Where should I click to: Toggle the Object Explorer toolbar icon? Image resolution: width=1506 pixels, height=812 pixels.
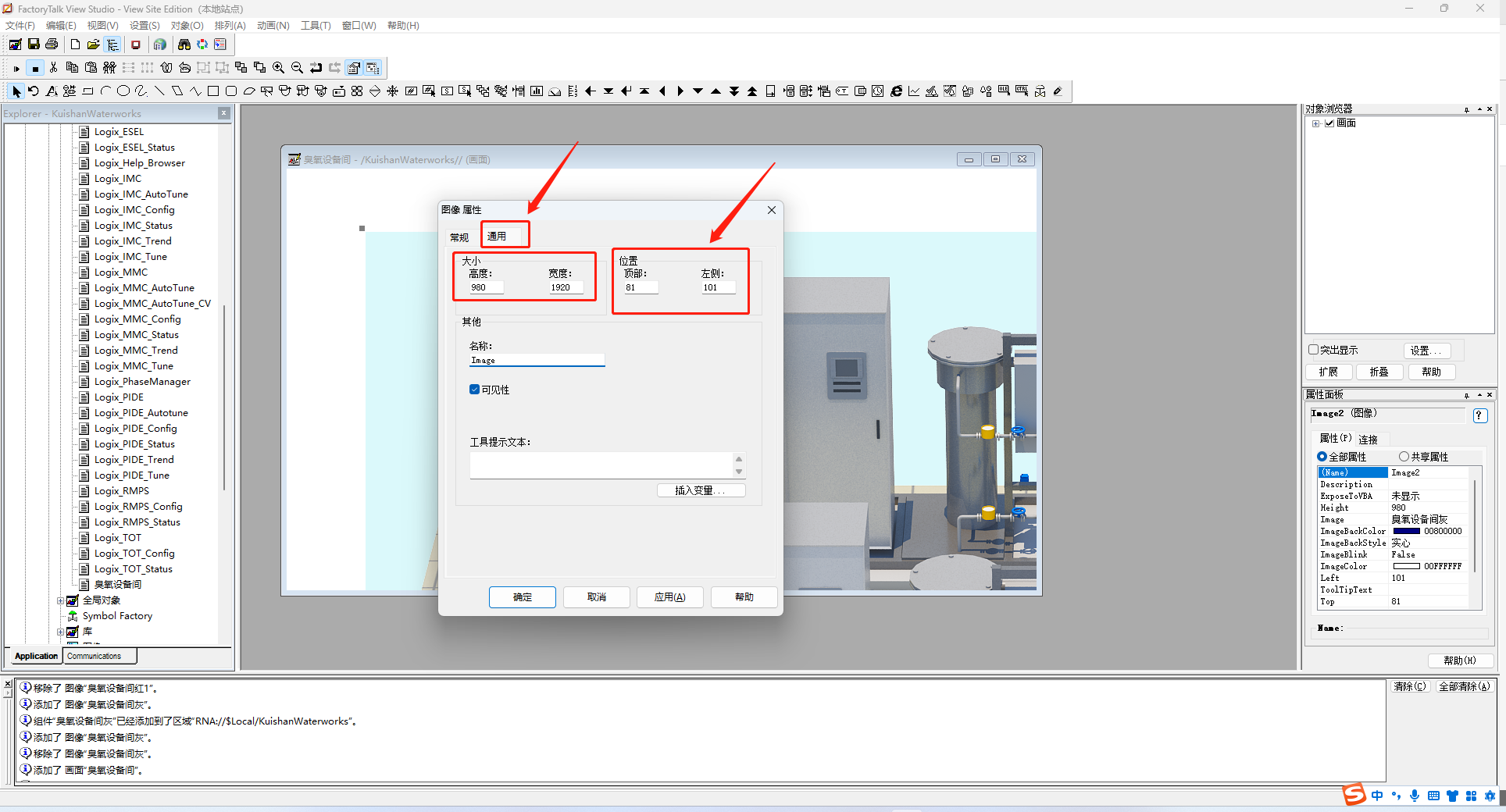373,68
